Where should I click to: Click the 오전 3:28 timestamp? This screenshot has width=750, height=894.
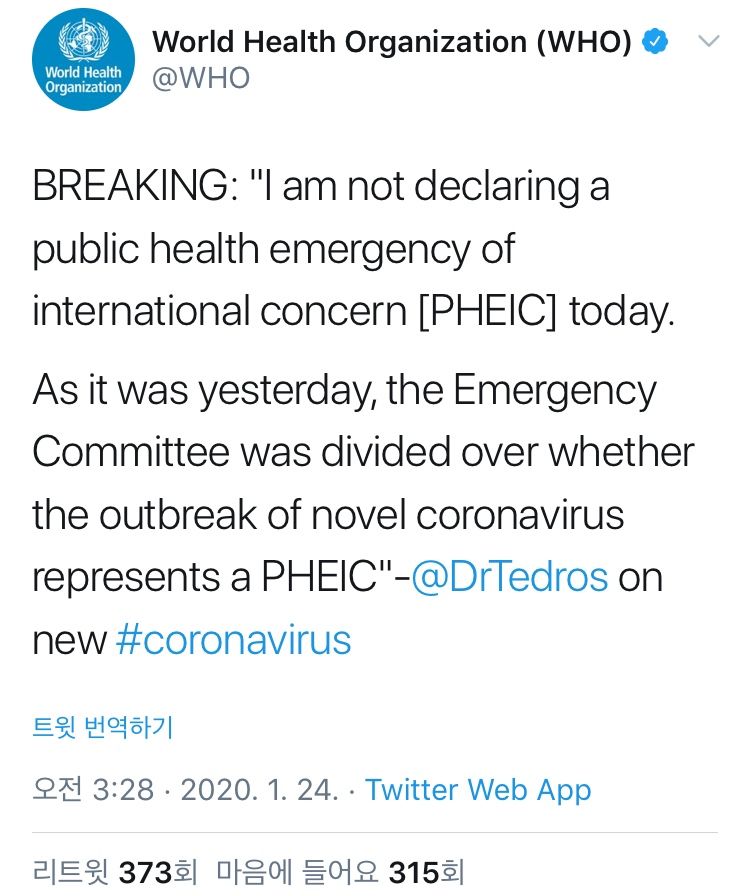93,790
